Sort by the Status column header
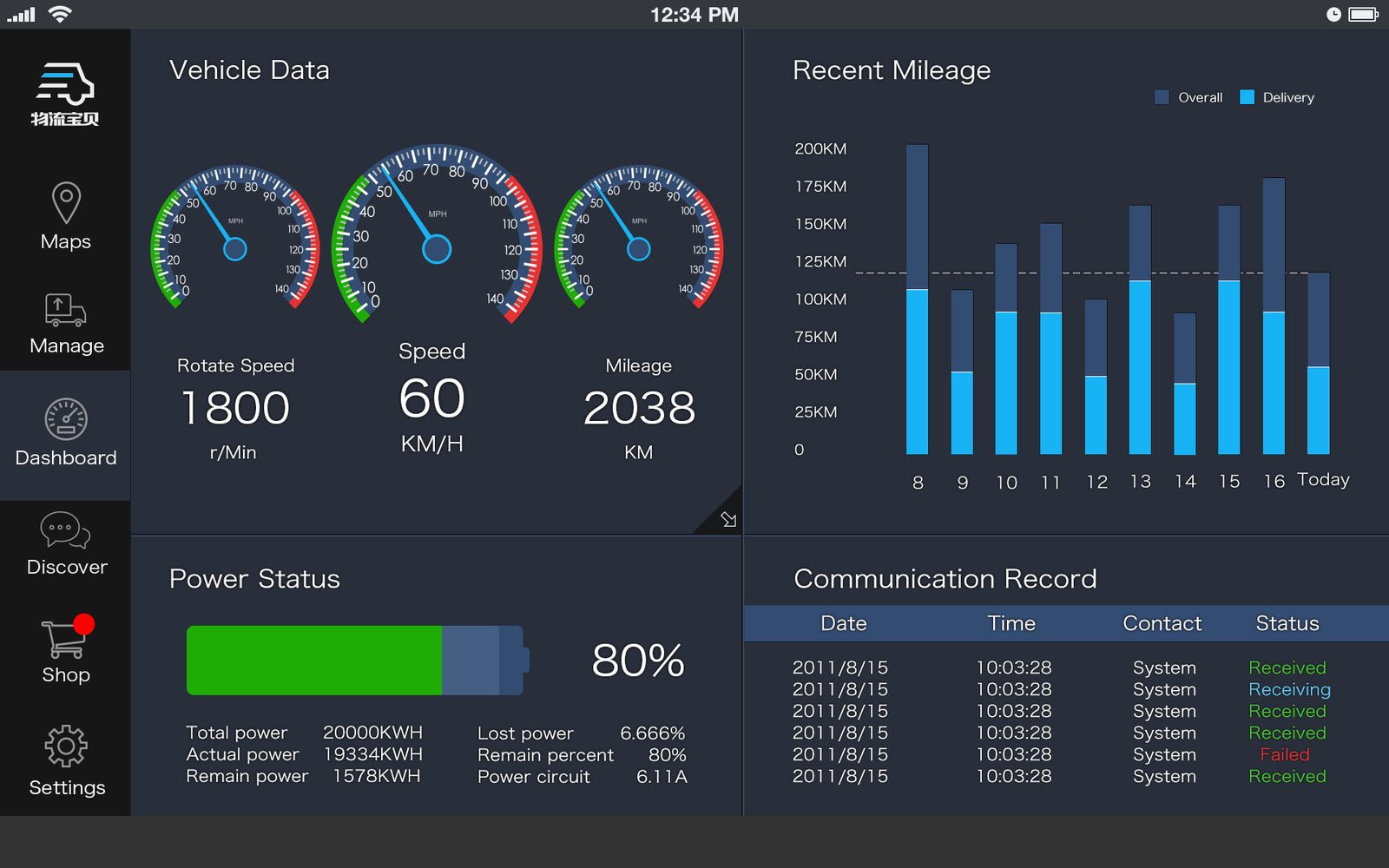The height and width of the screenshot is (868, 1389). click(x=1287, y=623)
